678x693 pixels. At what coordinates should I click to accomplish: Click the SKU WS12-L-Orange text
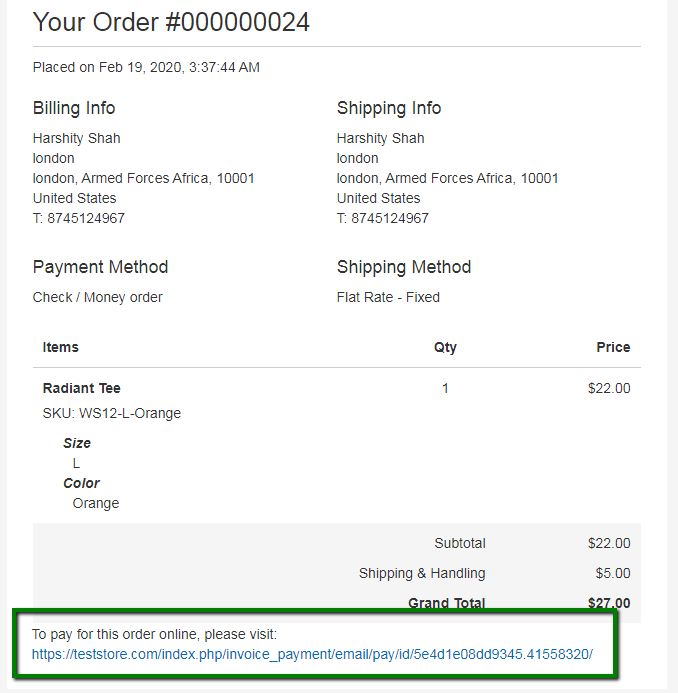point(112,413)
